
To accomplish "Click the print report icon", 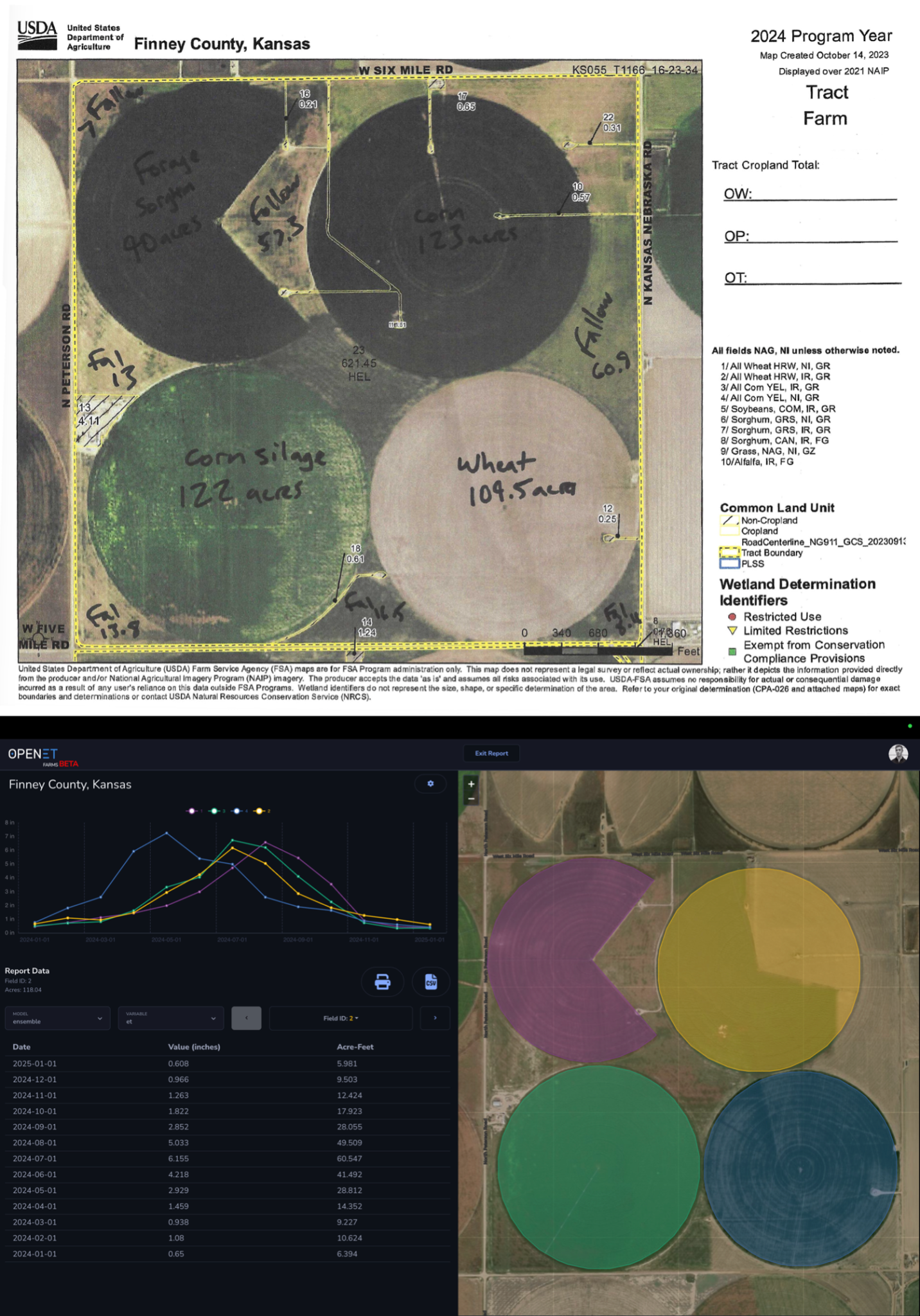I will click(x=382, y=982).
